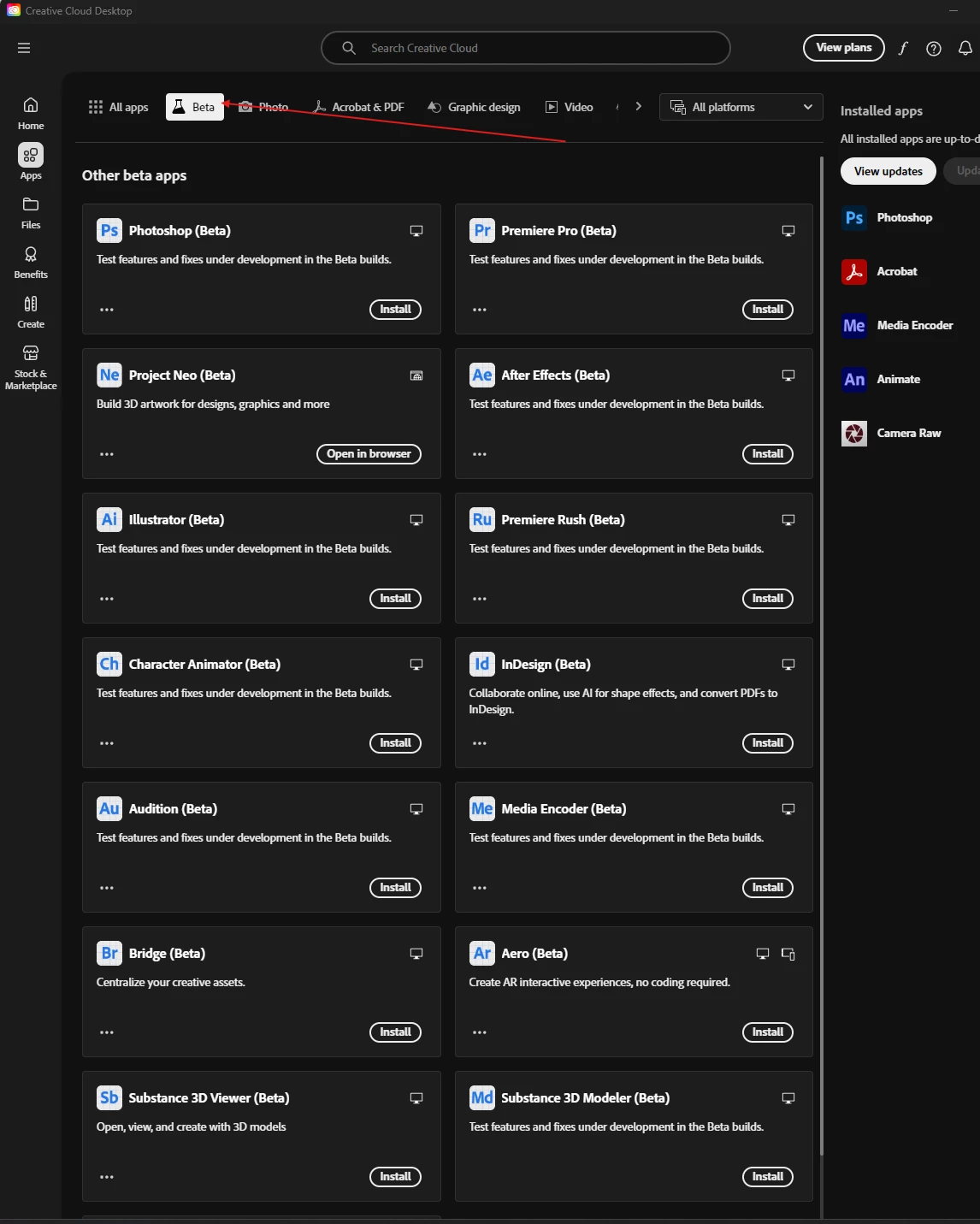The height and width of the screenshot is (1224, 980).
Task: Click the Aero (Beta) app icon
Action: (482, 954)
